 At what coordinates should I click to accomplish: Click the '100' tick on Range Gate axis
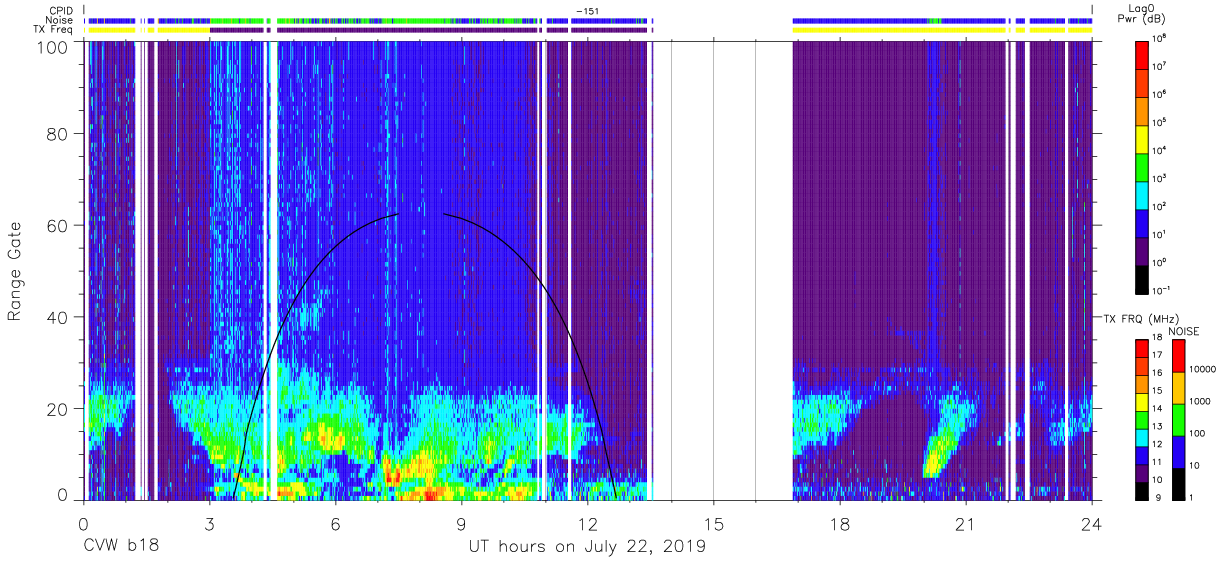[x=54, y=47]
